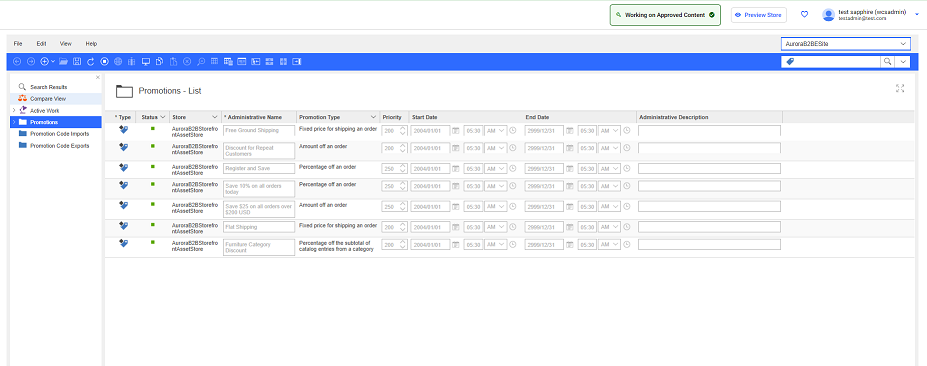Expand the Active Work tree node
The image size is (927, 366).
click(x=14, y=111)
